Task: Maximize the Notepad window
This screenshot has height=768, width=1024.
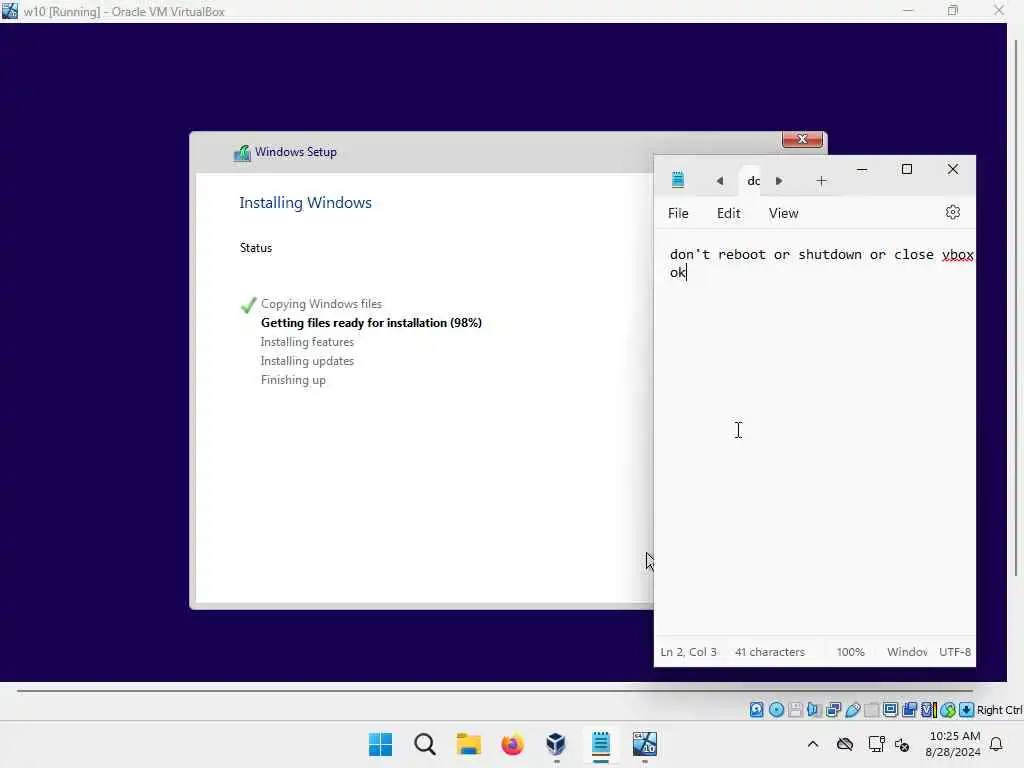Action: [907, 169]
